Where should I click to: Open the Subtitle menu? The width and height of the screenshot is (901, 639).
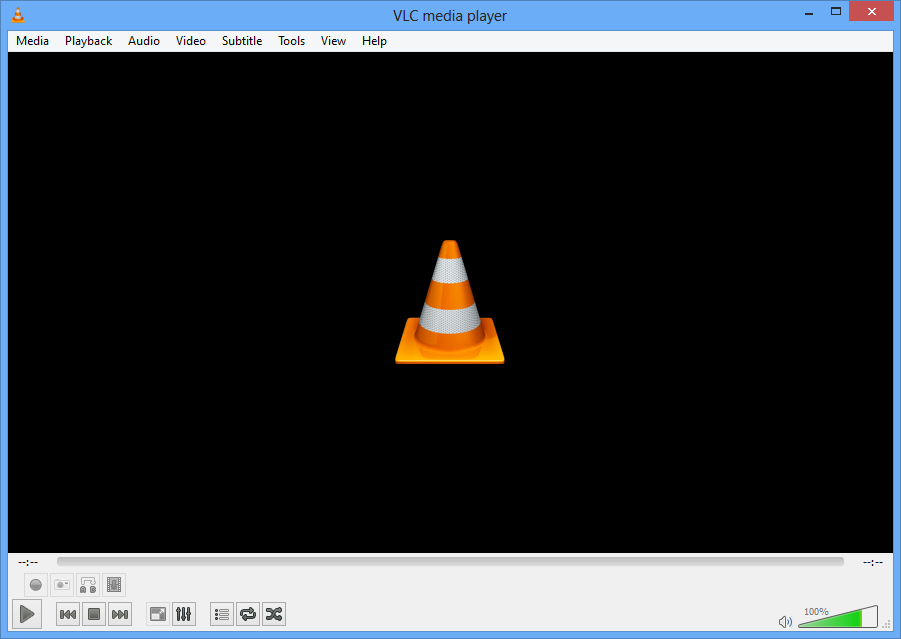coord(242,41)
